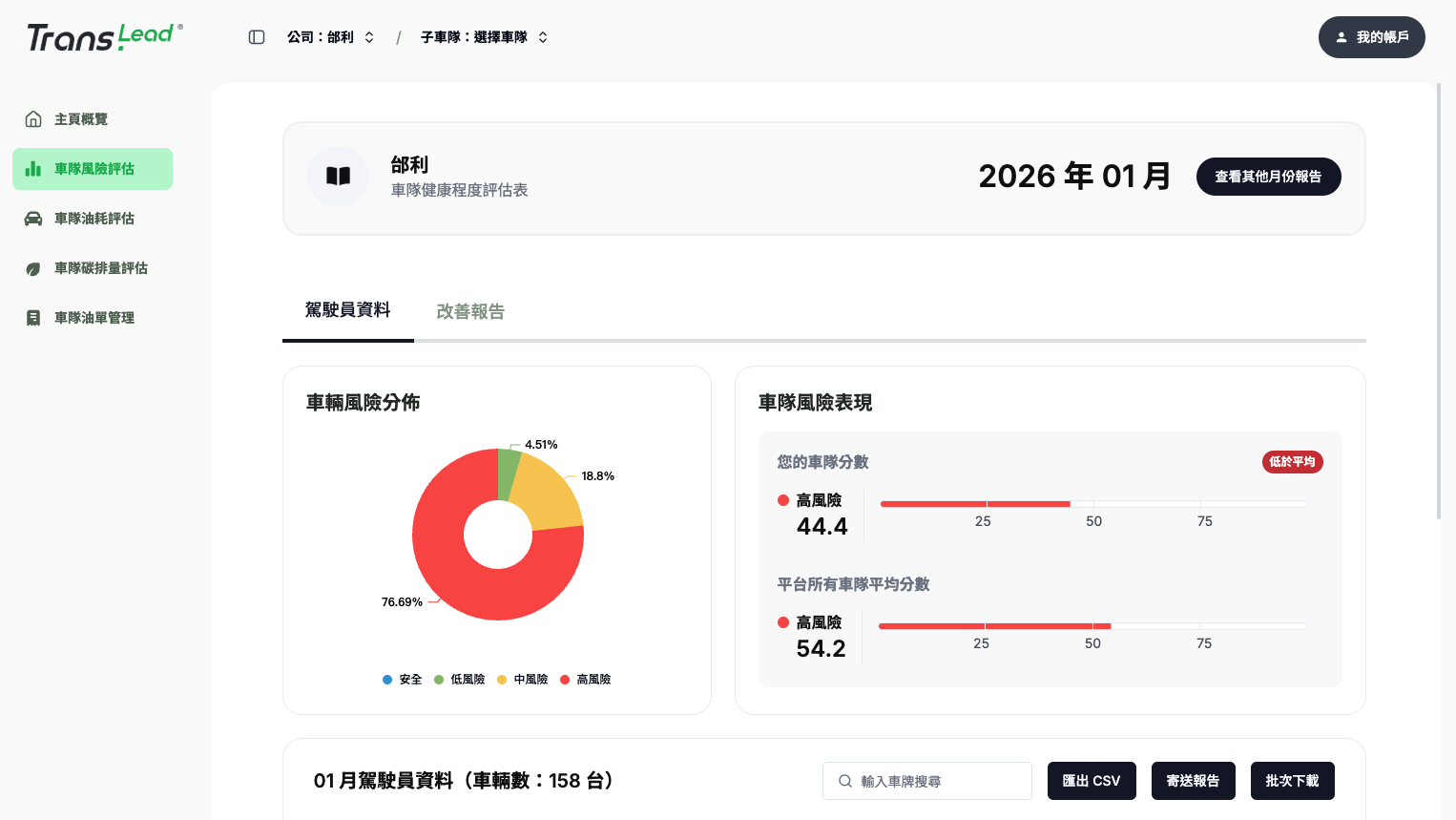Click the bar chart icon for 車隊風險評估
This screenshot has height=820, width=1456.
tap(33, 169)
